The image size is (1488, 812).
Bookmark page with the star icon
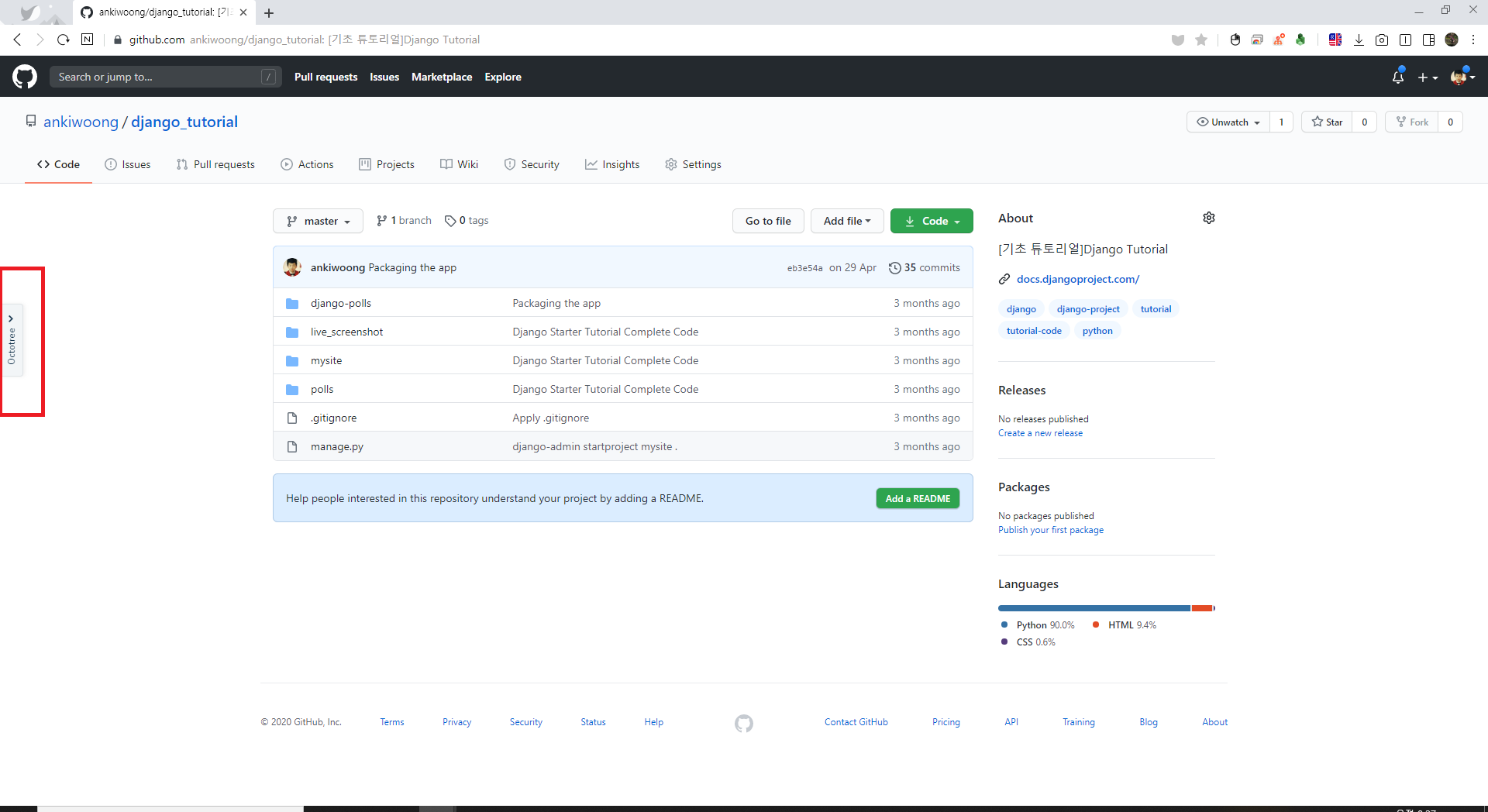(x=1201, y=40)
